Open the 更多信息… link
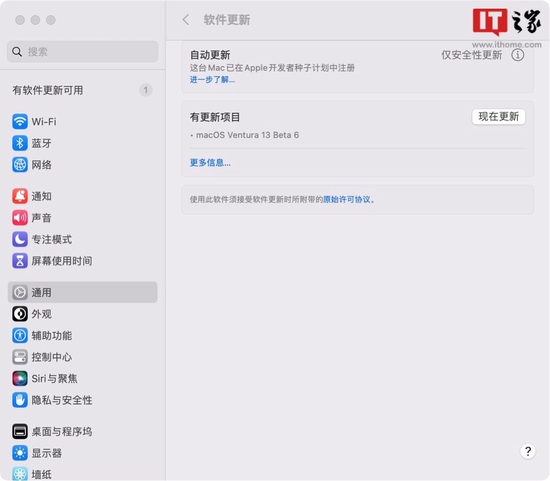550x481 pixels. (210, 162)
